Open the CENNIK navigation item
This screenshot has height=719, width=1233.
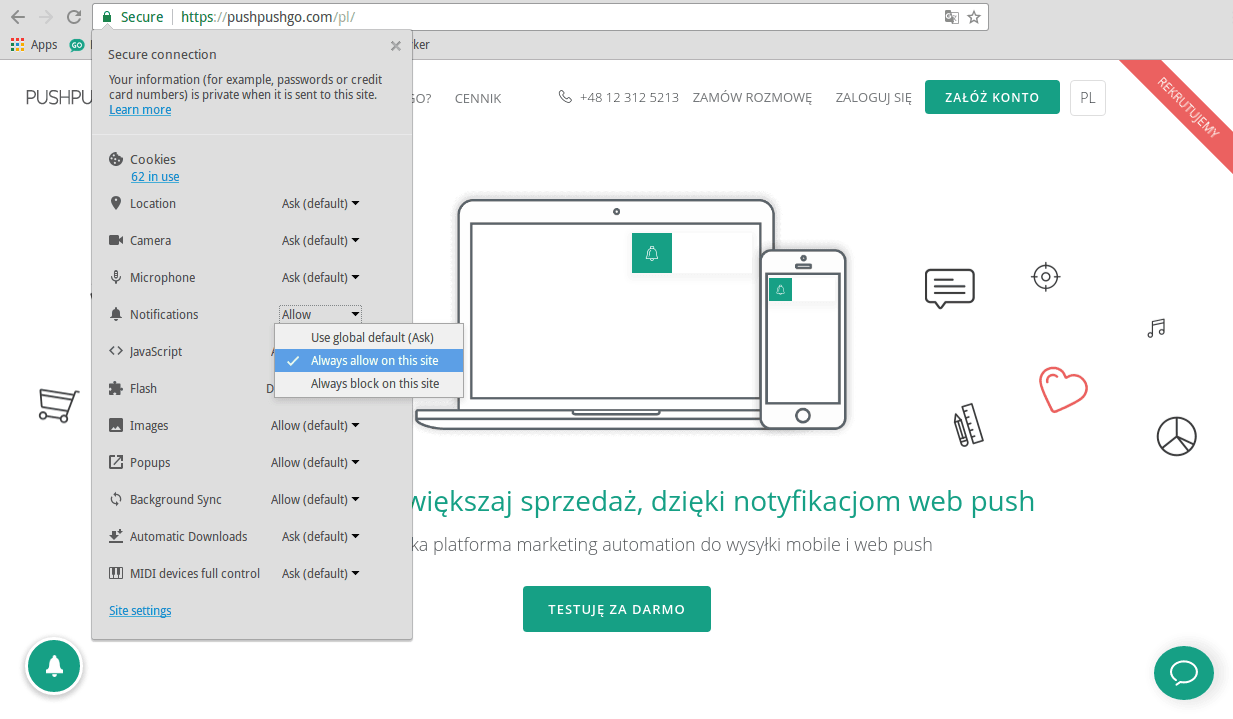[x=478, y=98]
